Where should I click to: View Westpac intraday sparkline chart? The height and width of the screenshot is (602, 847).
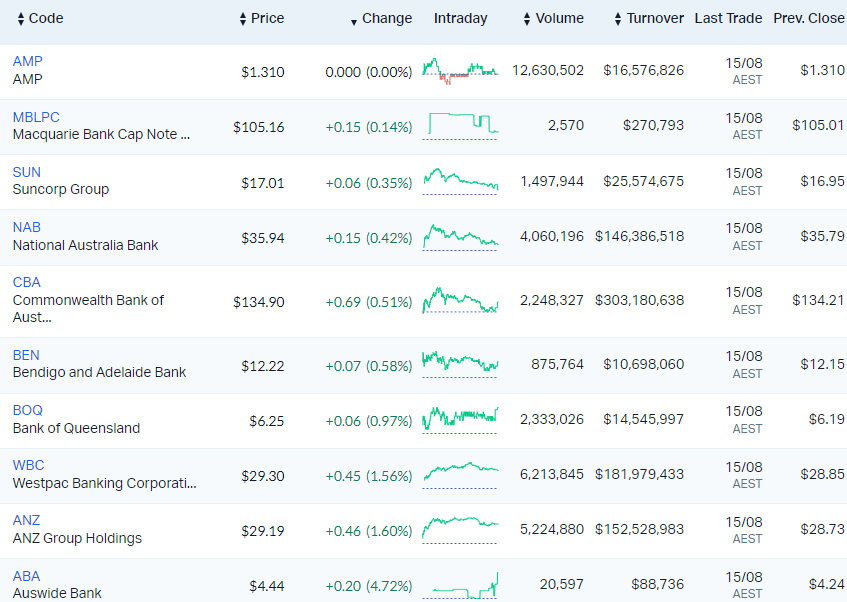[x=460, y=476]
